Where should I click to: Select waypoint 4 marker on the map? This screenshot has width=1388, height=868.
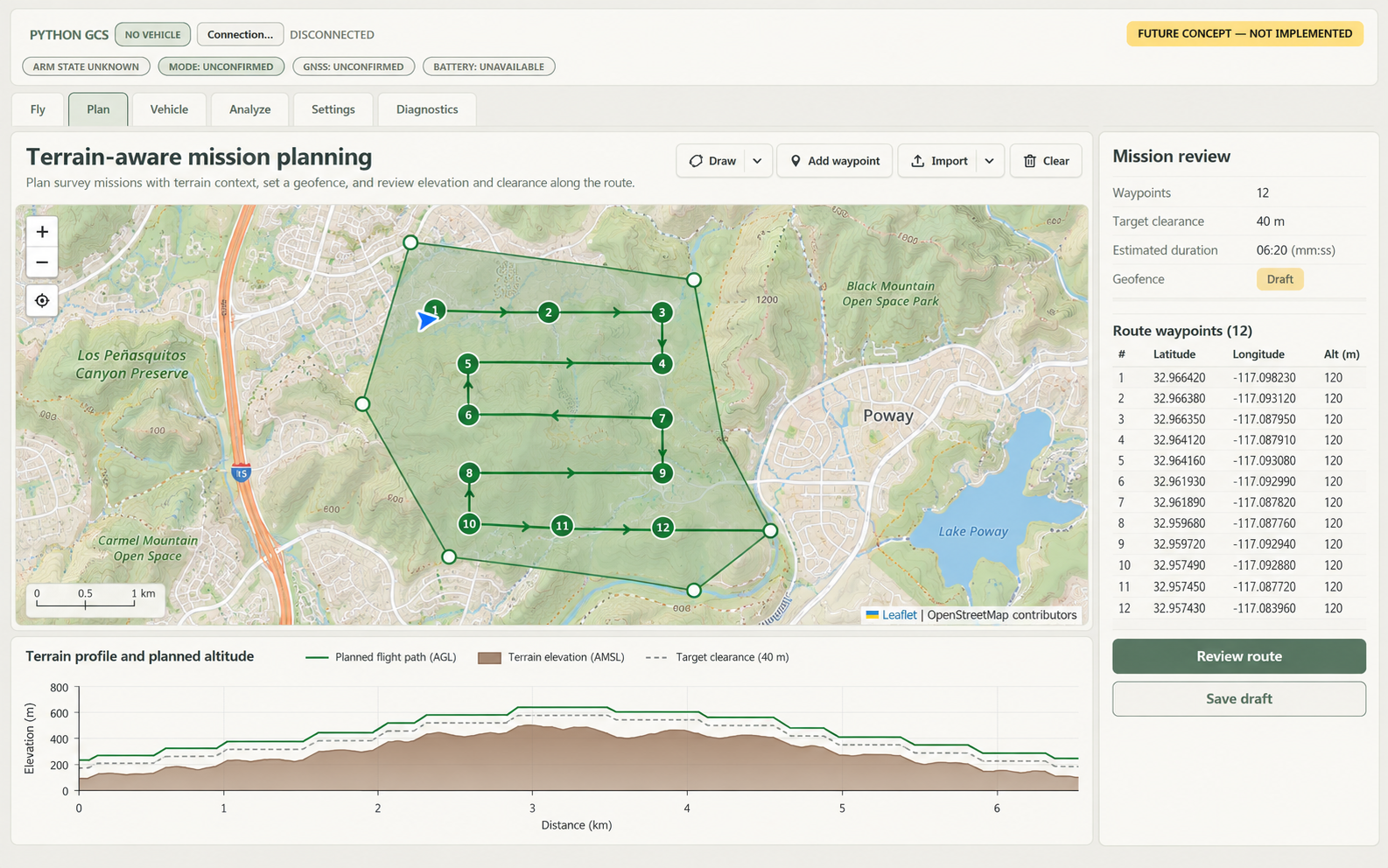[662, 364]
